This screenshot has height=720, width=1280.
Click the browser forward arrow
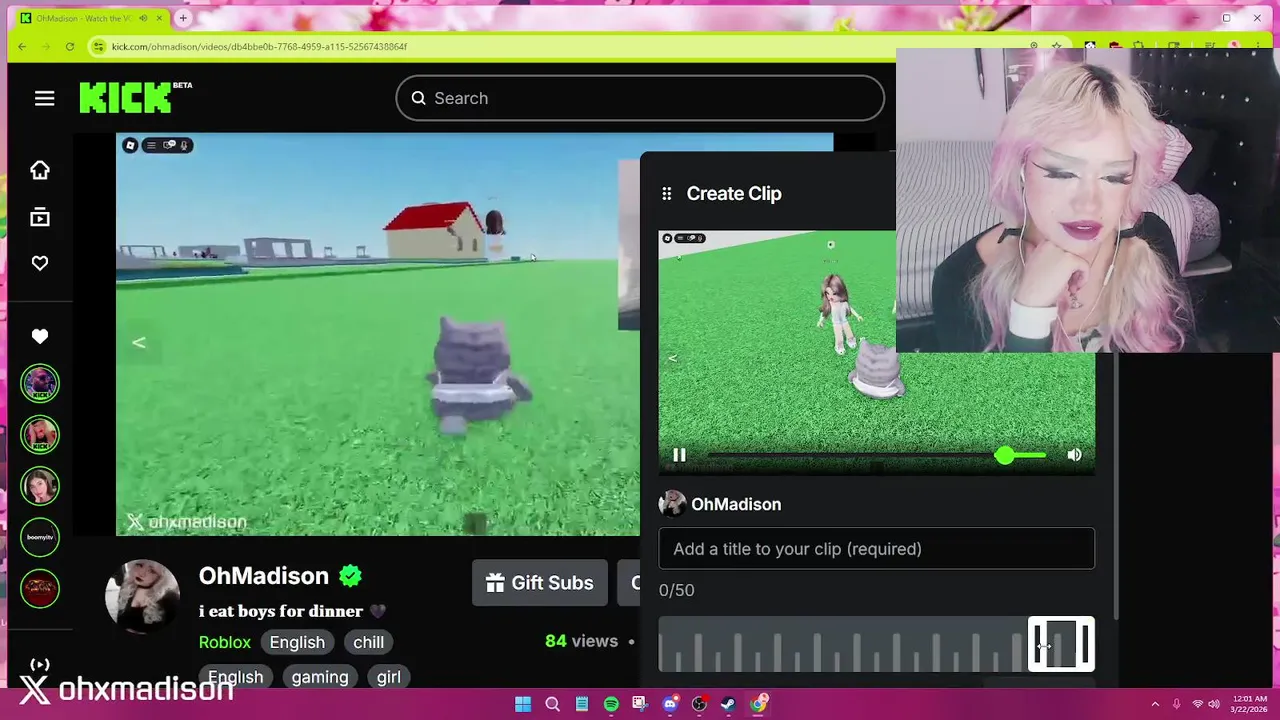45,46
